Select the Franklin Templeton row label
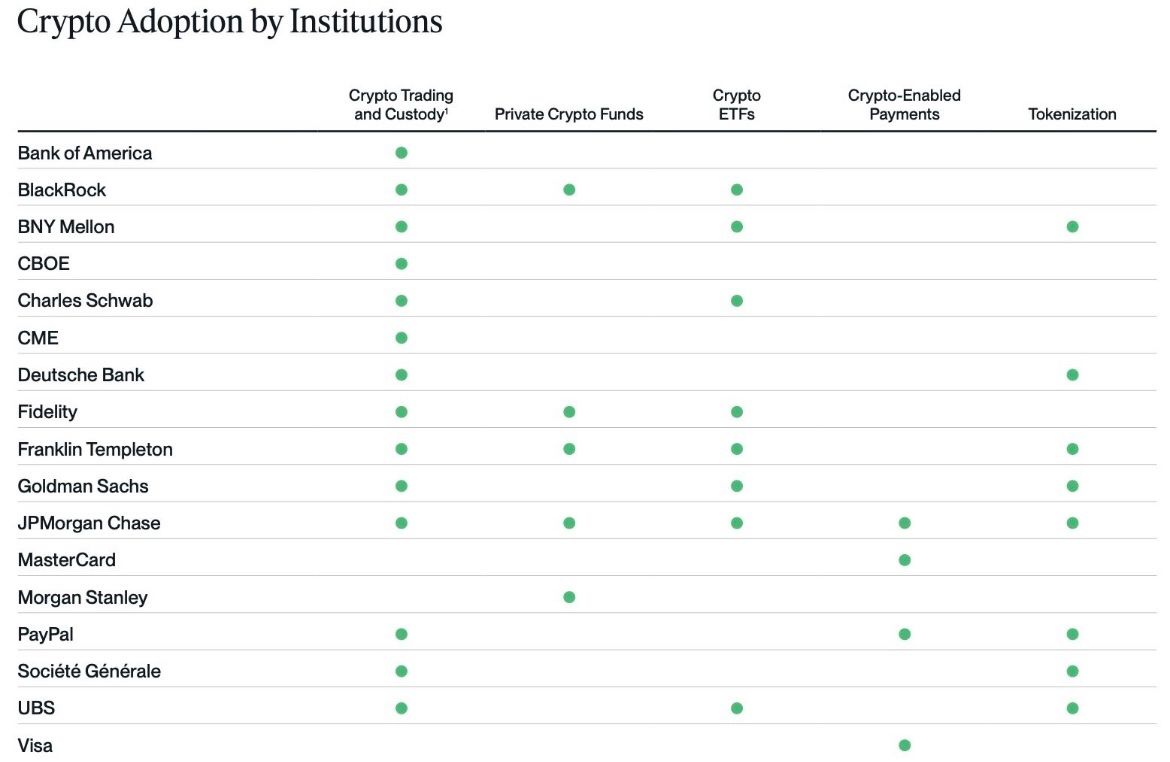This screenshot has width=1170, height=762. tap(95, 449)
